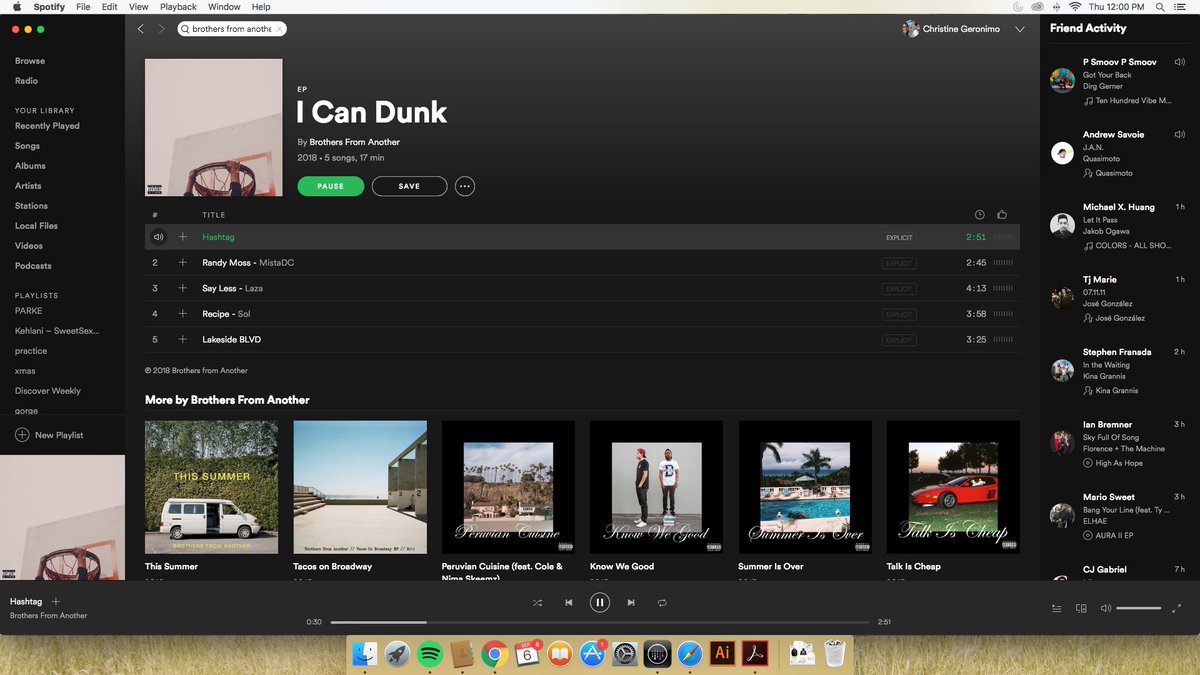Launch Adobe Acrobat from the dock
This screenshot has width=1200, height=675.
(754, 654)
